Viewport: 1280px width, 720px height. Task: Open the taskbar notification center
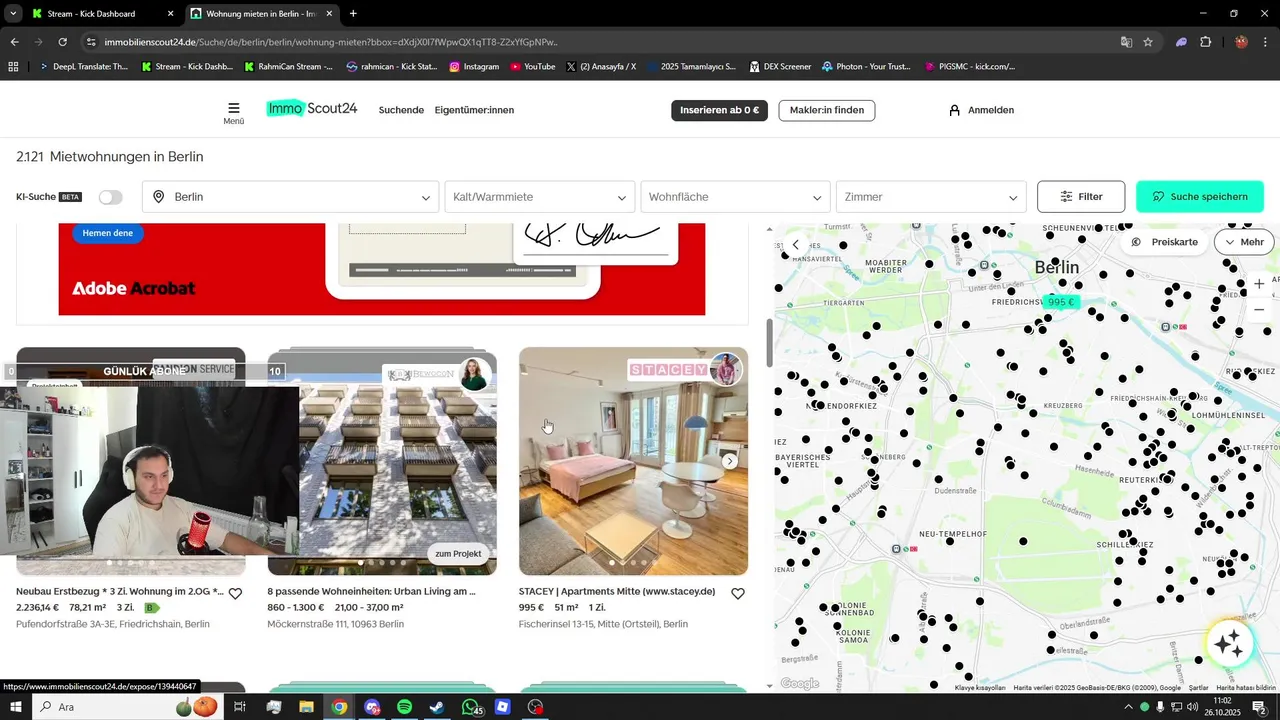click(1260, 707)
